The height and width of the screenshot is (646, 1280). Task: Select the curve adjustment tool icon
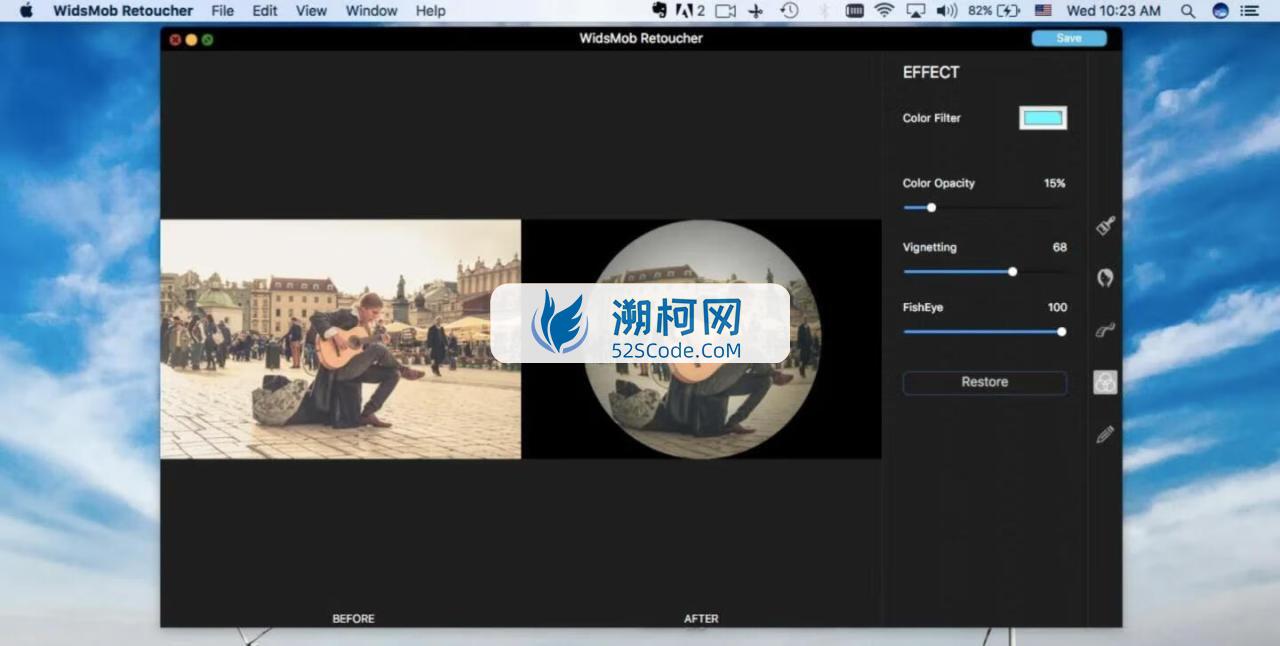click(x=1105, y=330)
